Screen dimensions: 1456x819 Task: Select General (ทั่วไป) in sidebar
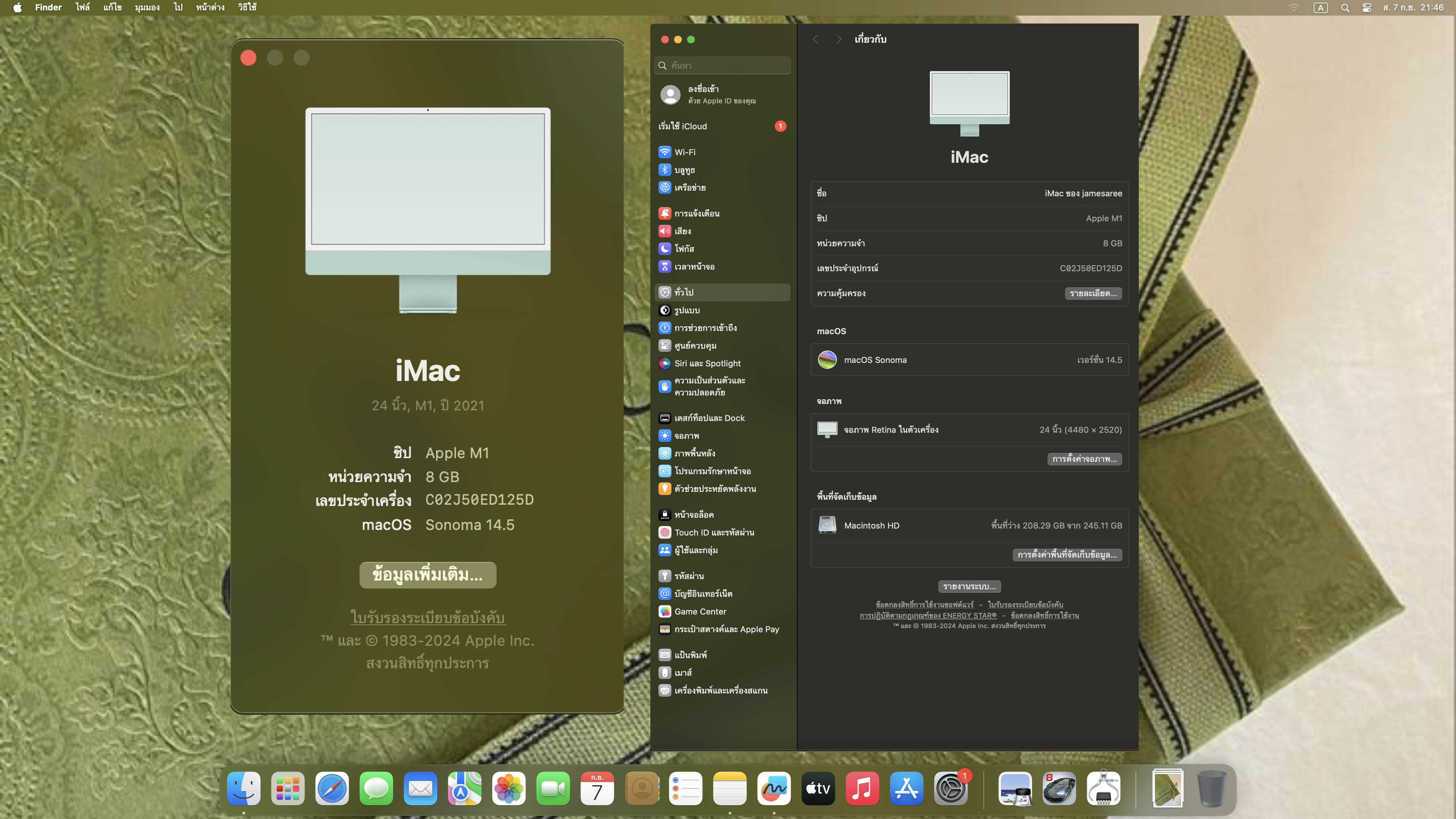722,292
